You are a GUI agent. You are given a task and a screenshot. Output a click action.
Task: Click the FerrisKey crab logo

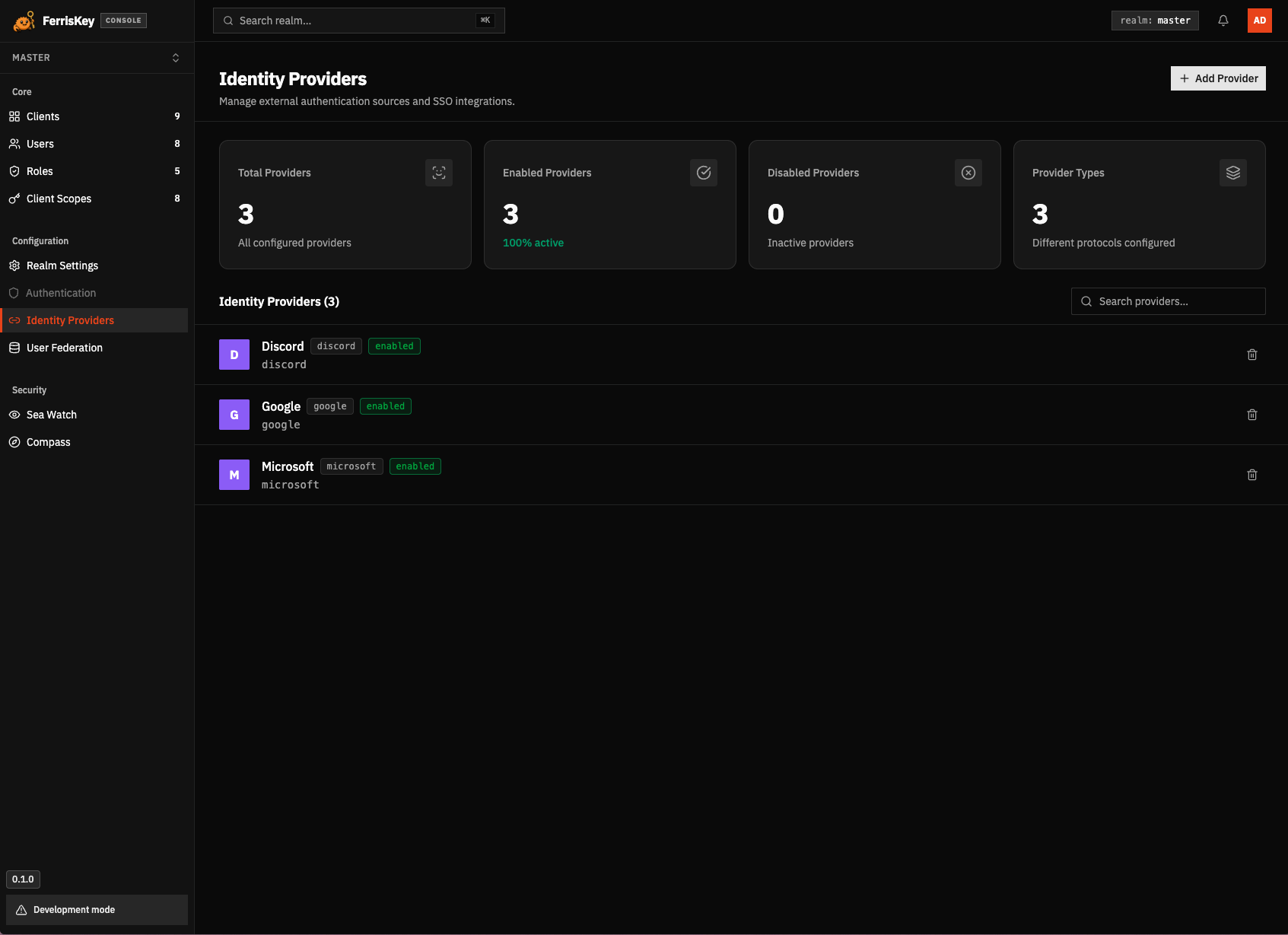click(x=24, y=21)
